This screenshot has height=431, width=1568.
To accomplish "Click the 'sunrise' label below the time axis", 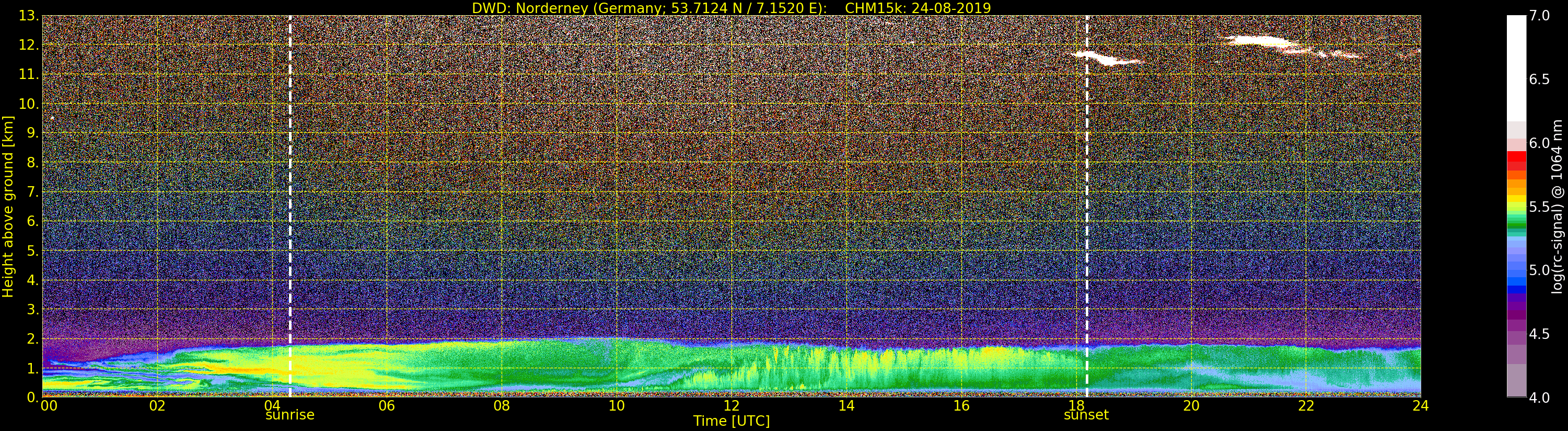I will 290,415.
